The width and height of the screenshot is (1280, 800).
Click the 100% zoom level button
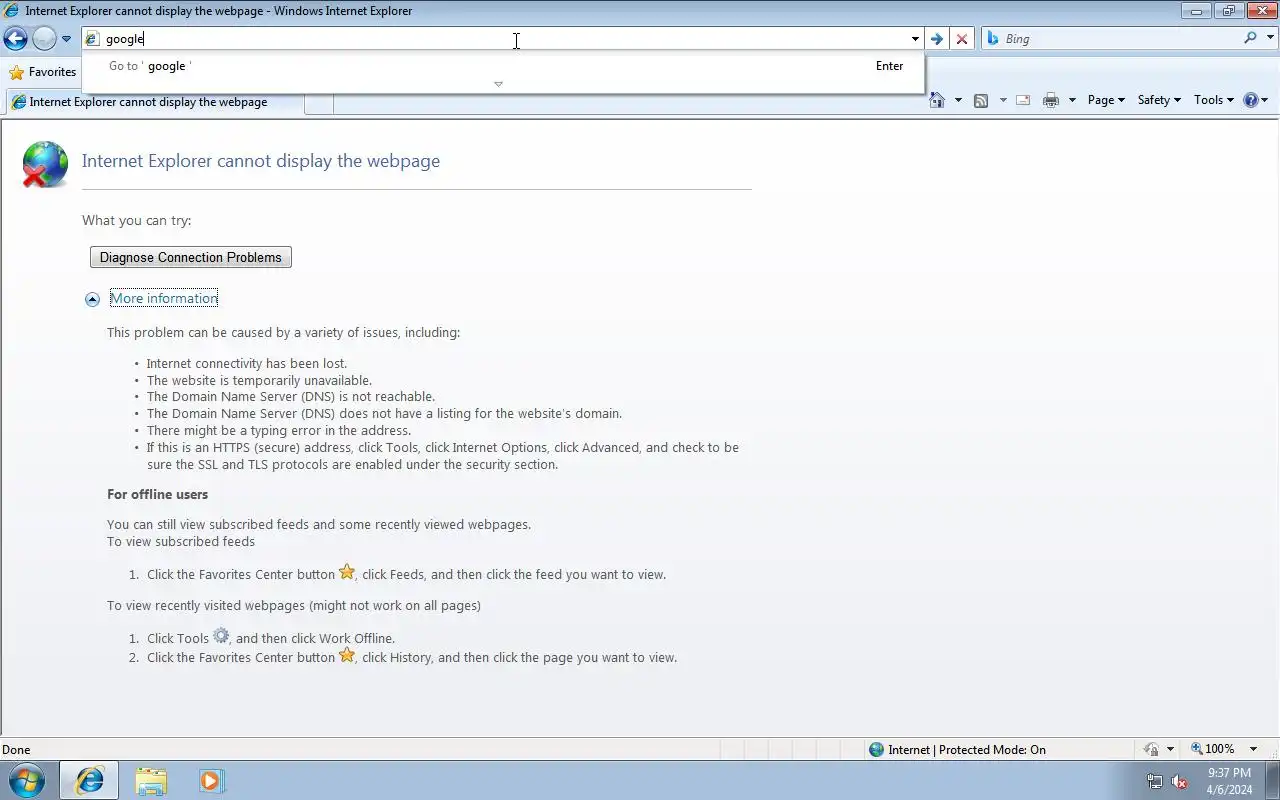click(x=1213, y=749)
